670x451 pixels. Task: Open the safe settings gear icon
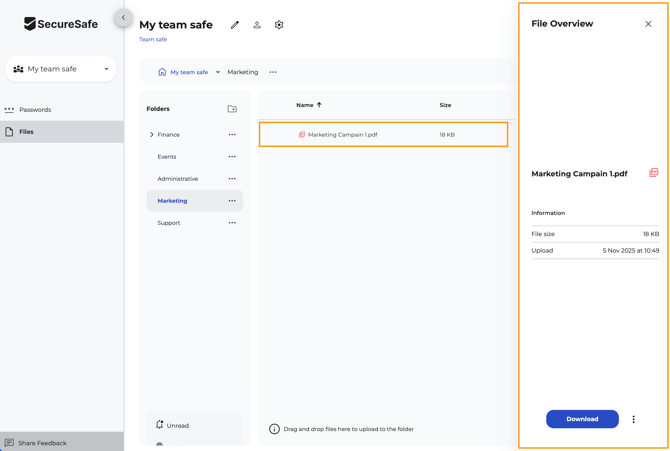tap(279, 25)
